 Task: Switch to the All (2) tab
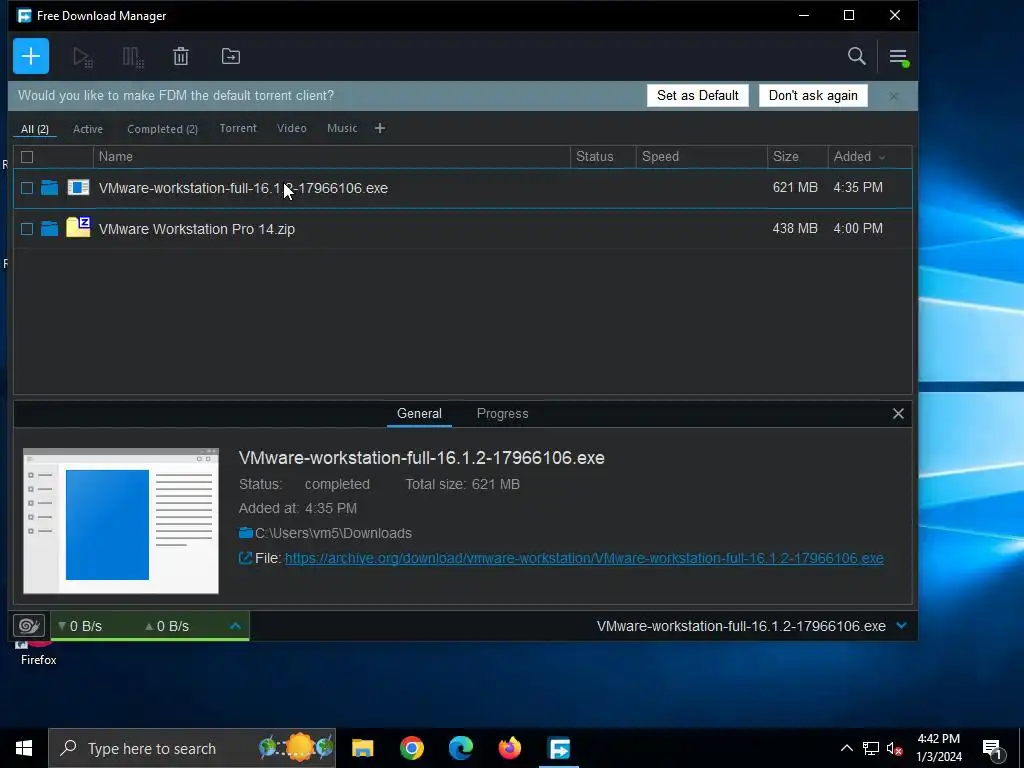click(35, 129)
